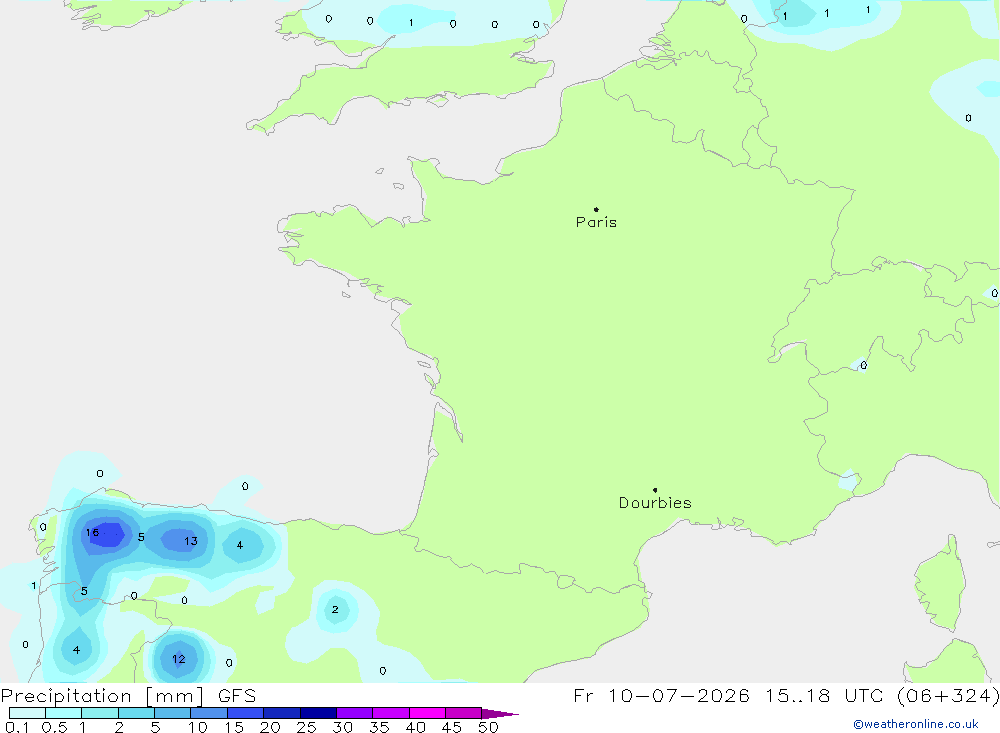The width and height of the screenshot is (1000, 733).
Task: Click the legend label 30
Action: coord(343,727)
